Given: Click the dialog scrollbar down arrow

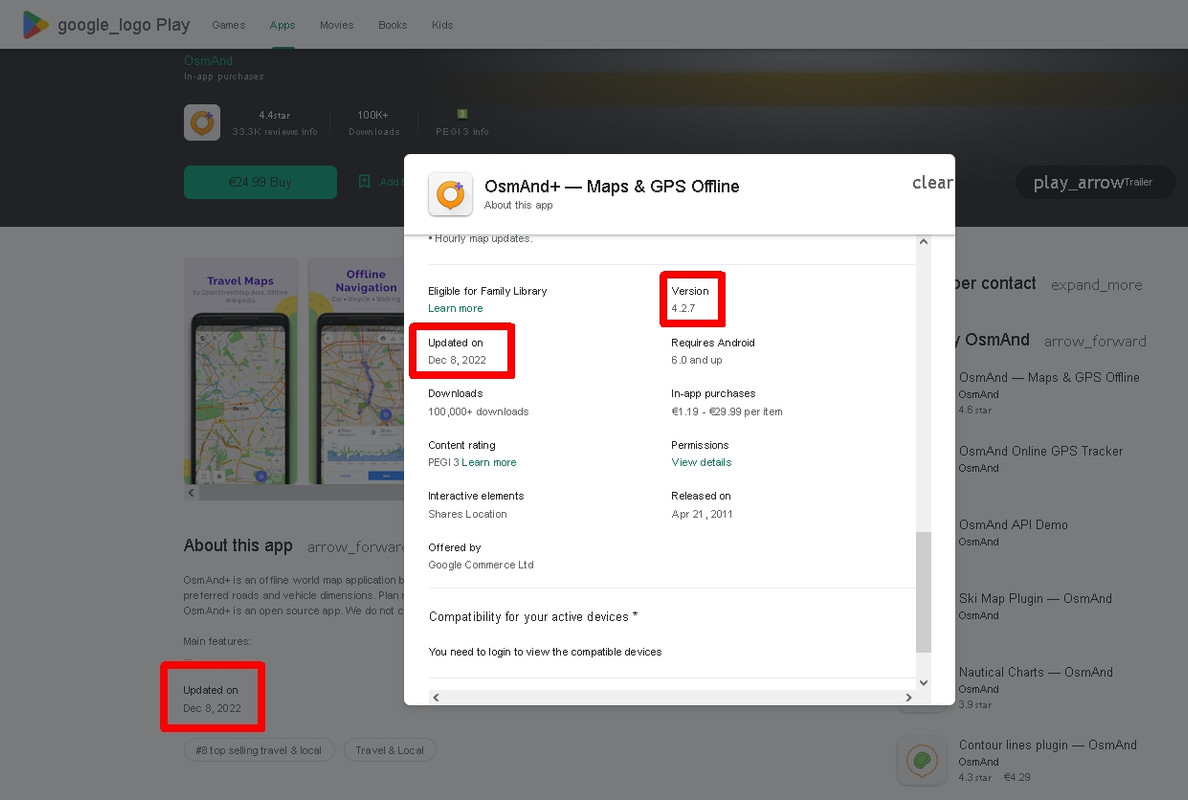Looking at the screenshot, I should click(x=924, y=683).
